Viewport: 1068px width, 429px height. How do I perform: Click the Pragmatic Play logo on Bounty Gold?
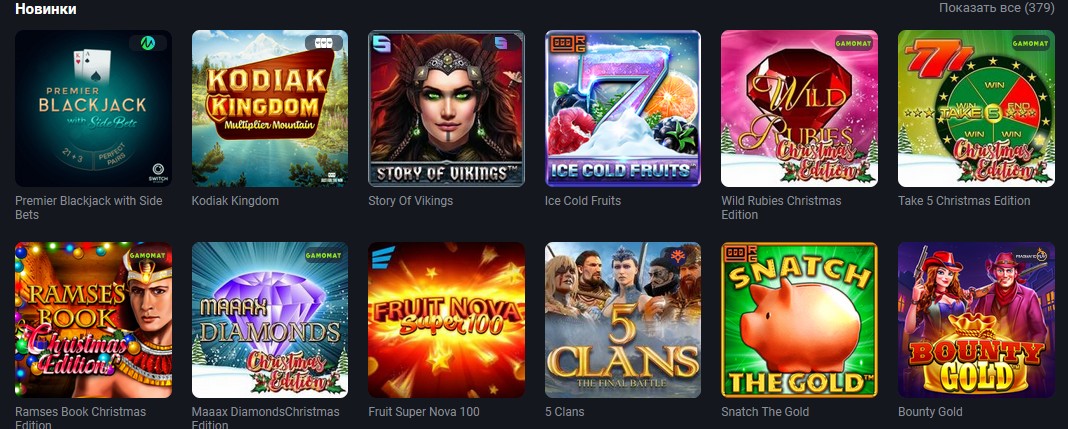1031,254
